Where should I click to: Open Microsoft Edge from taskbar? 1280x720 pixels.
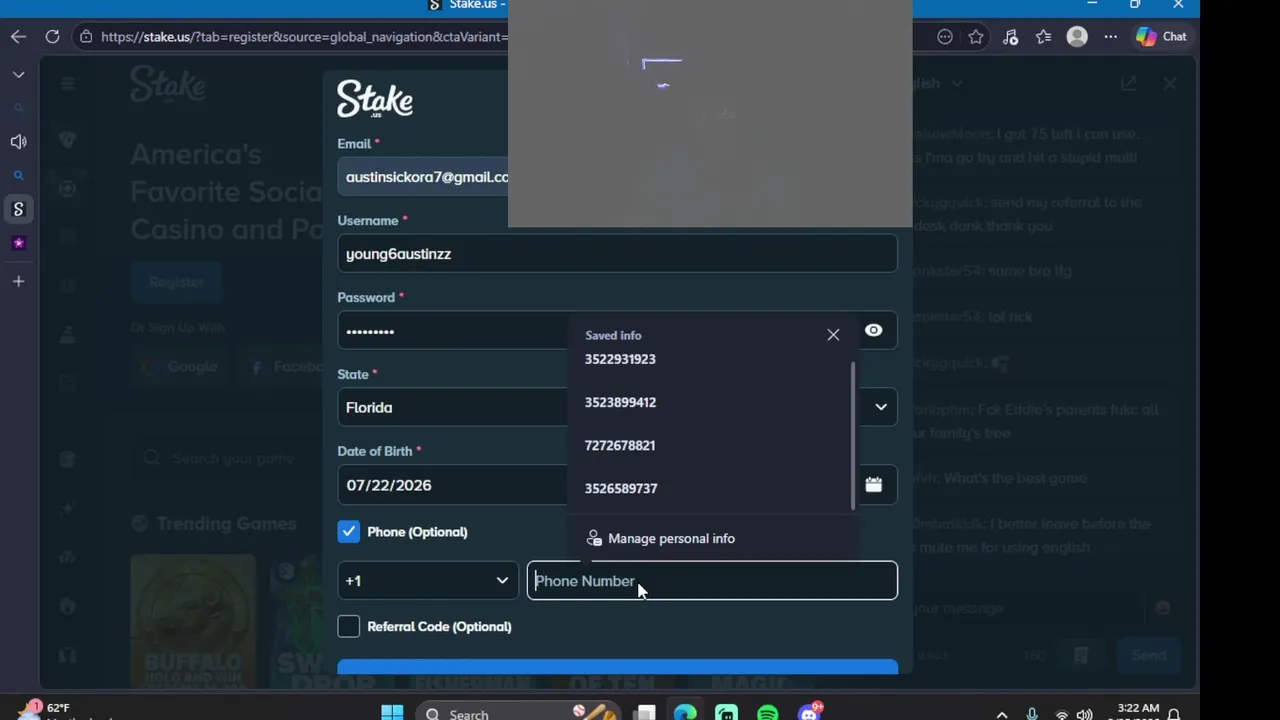pos(685,713)
